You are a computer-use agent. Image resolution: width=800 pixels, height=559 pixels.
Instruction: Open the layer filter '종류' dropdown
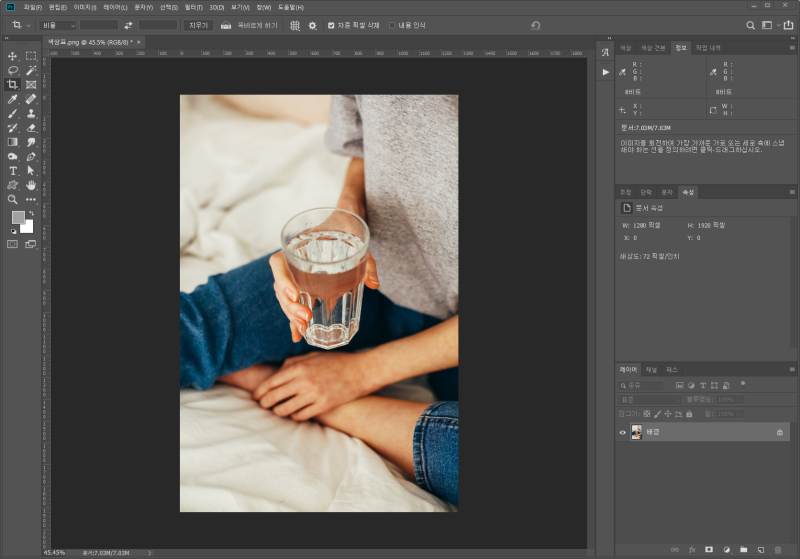click(641, 385)
